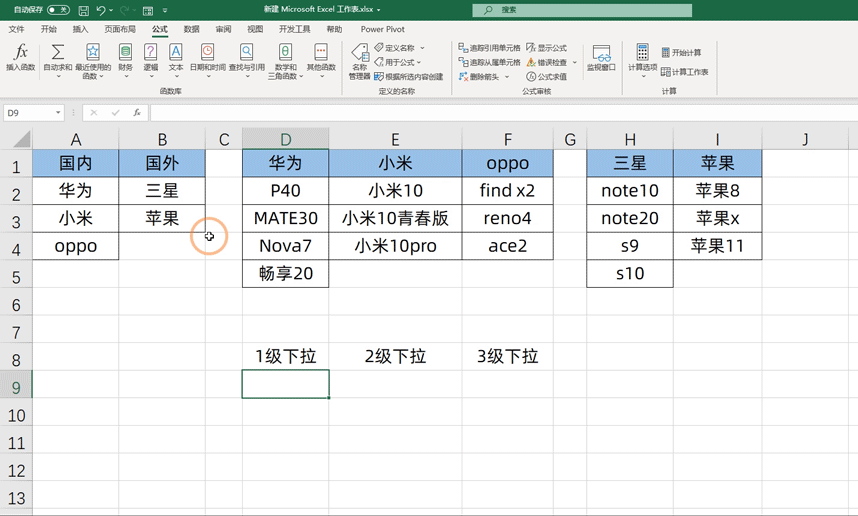Switch to the 页面布局 ribbon tab
The height and width of the screenshot is (516, 858).
[x=120, y=29]
